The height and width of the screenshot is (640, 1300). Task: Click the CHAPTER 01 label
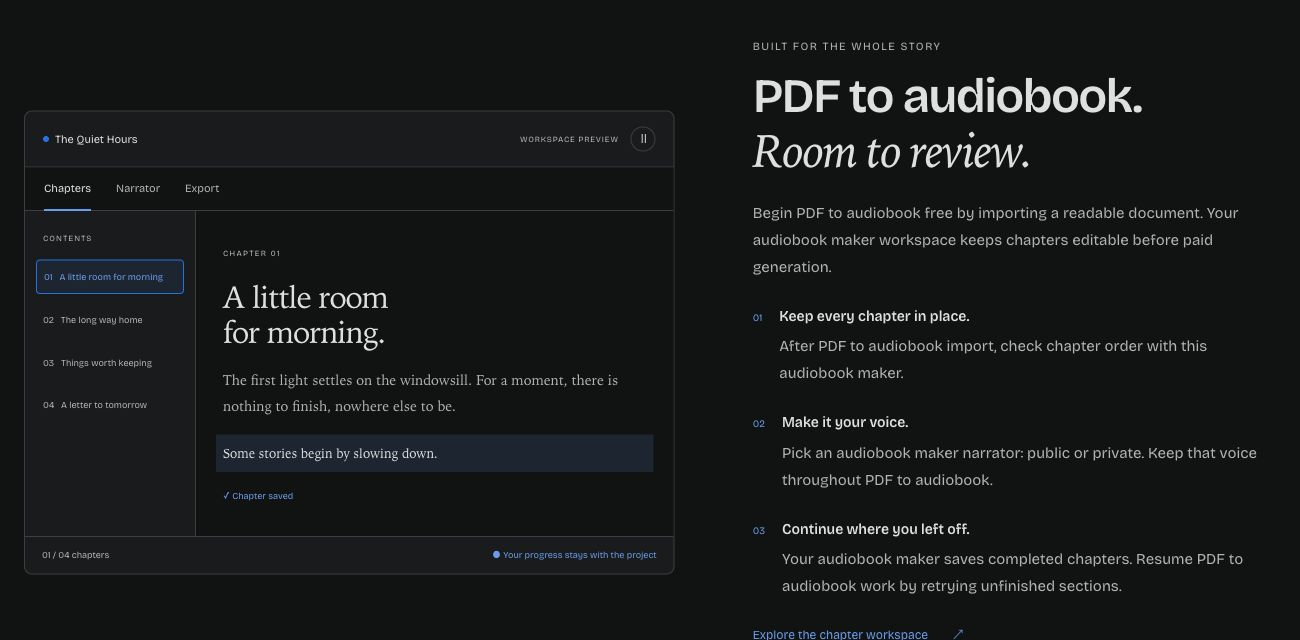click(252, 254)
